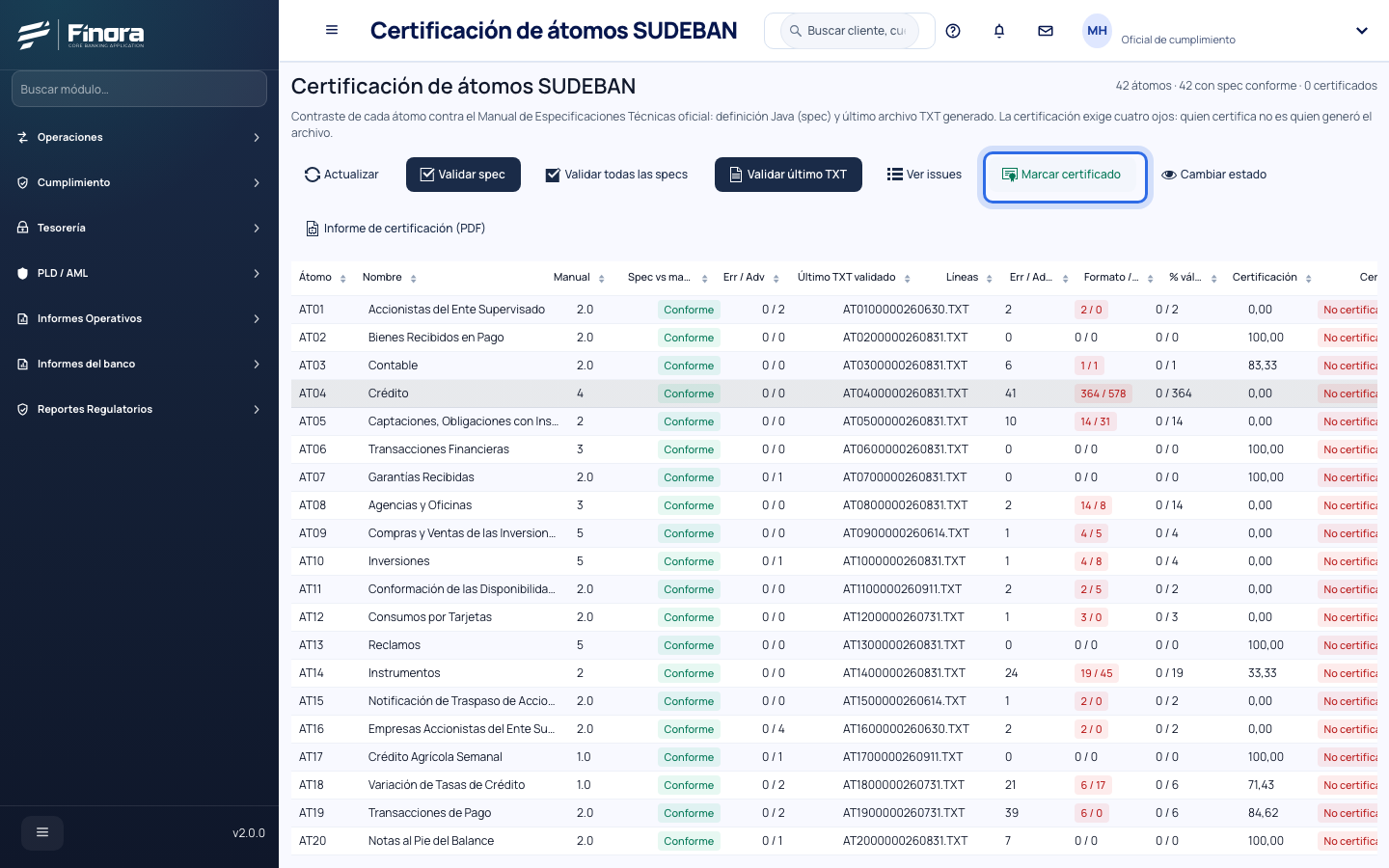Click AT1900000260731.TXT file cell
Image resolution: width=1389 pixels, height=868 pixels.
(x=904, y=813)
